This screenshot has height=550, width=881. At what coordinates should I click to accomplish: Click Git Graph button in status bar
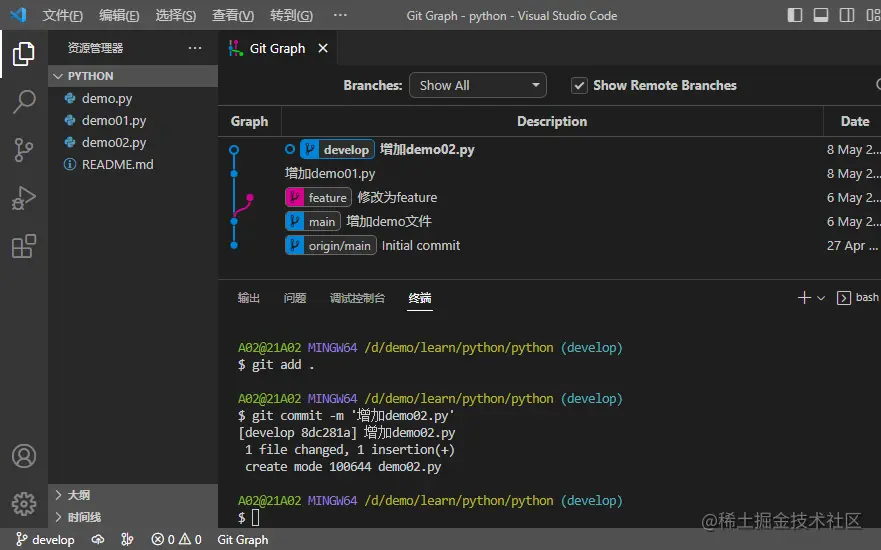(x=243, y=540)
